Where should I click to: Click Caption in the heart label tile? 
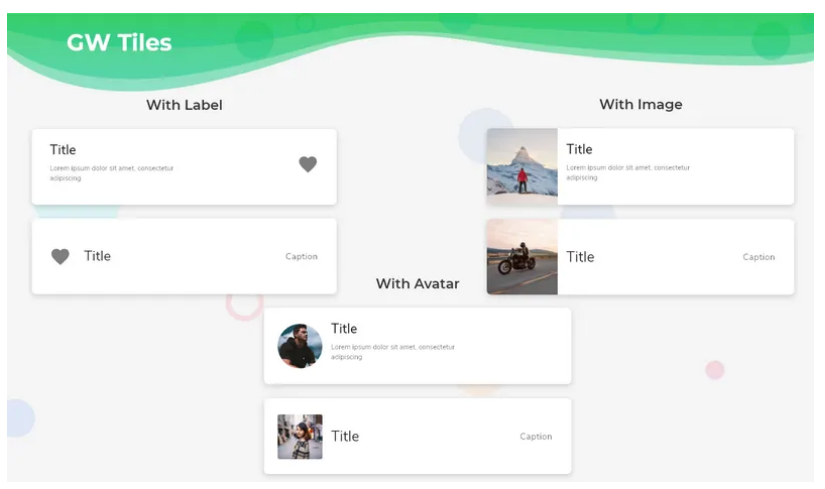coord(301,257)
